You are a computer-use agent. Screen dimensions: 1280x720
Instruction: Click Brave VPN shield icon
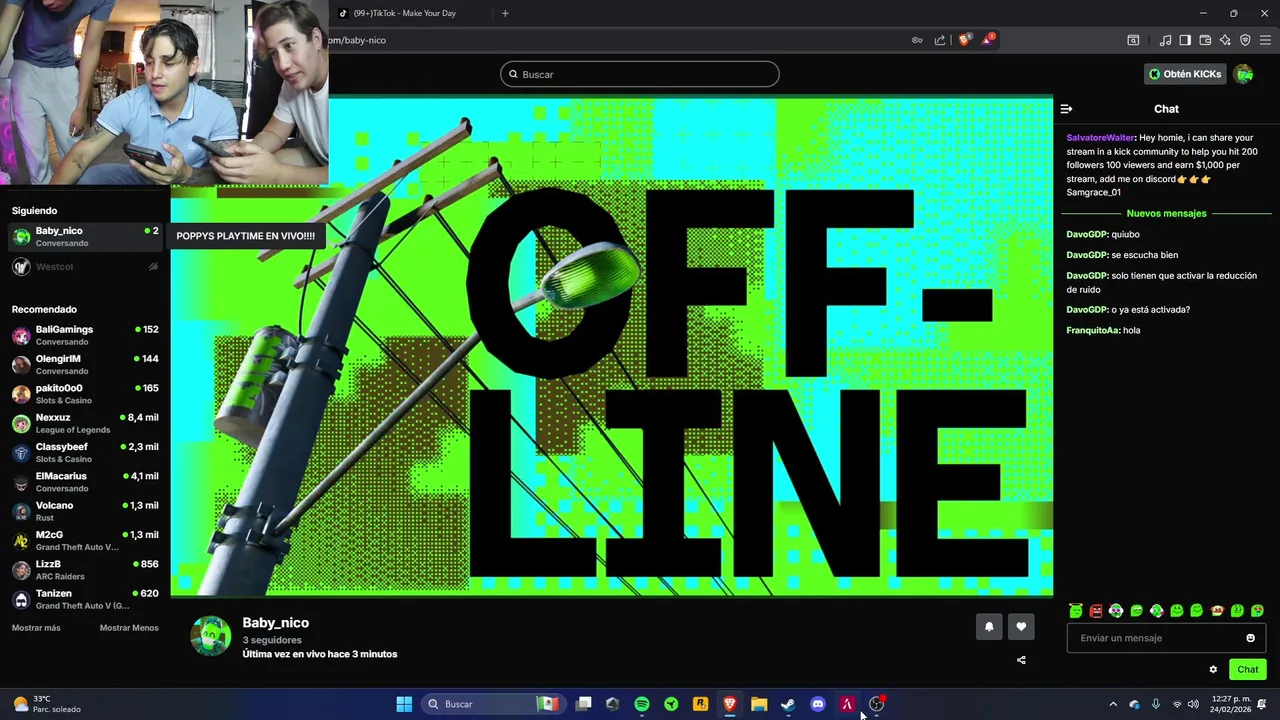[x=1245, y=40]
